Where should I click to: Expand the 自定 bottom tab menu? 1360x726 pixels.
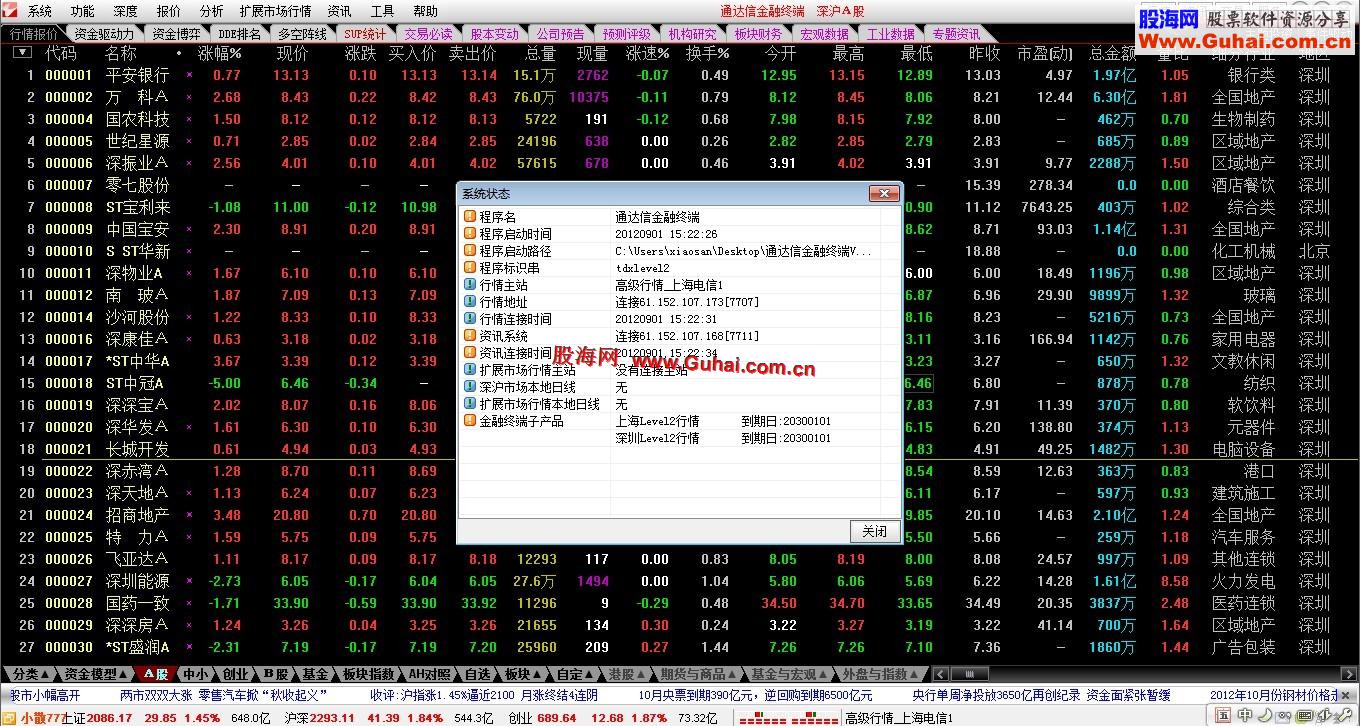(575, 674)
